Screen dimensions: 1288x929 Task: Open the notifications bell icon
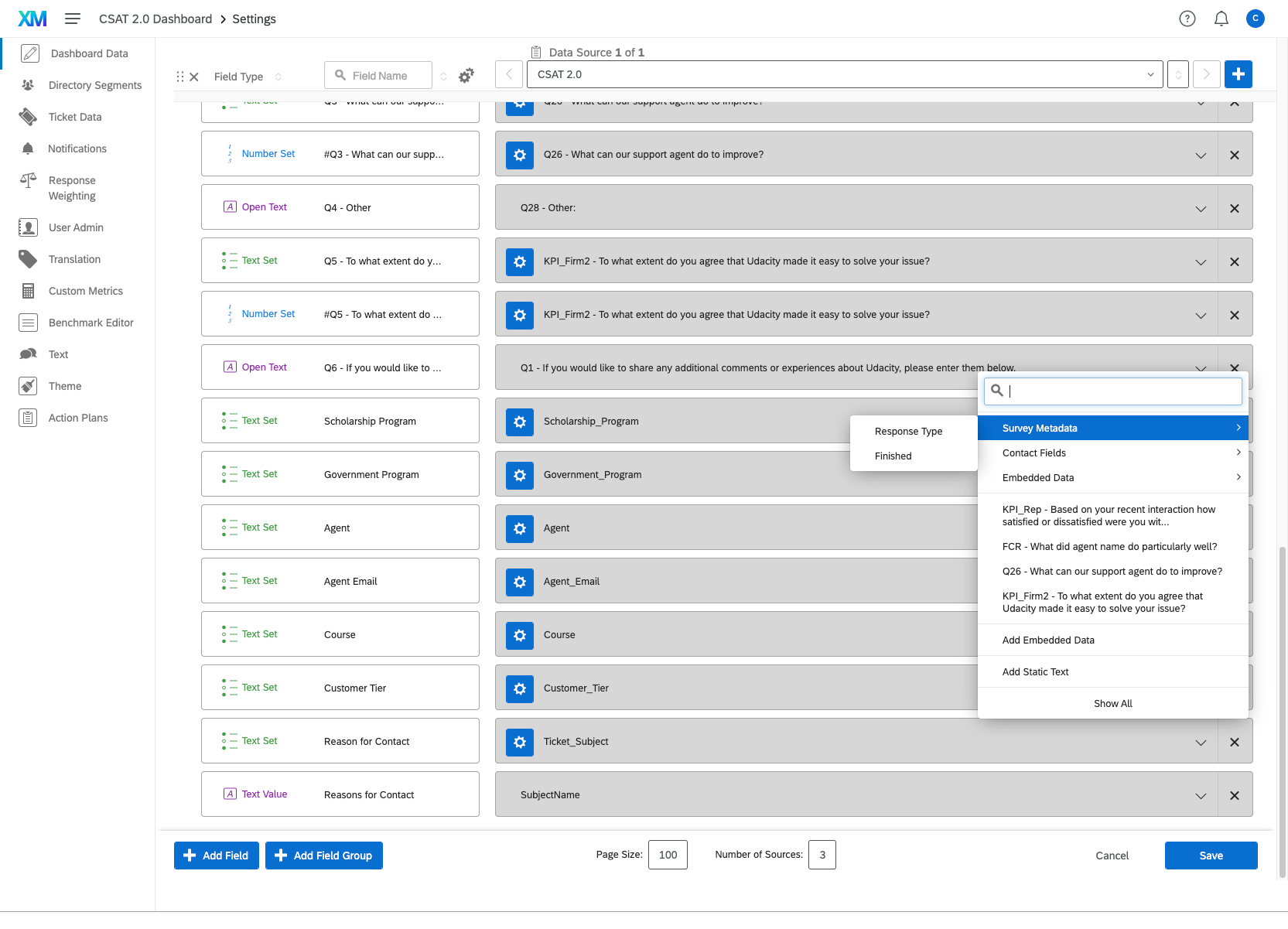point(1221,19)
